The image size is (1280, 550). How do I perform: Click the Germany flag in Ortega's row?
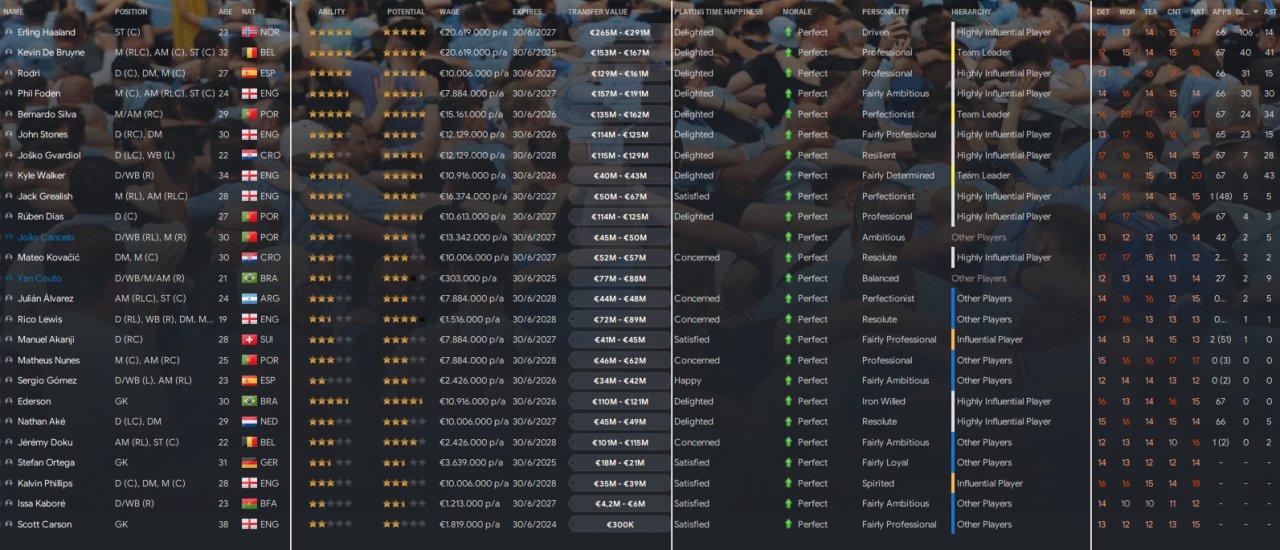click(x=249, y=462)
